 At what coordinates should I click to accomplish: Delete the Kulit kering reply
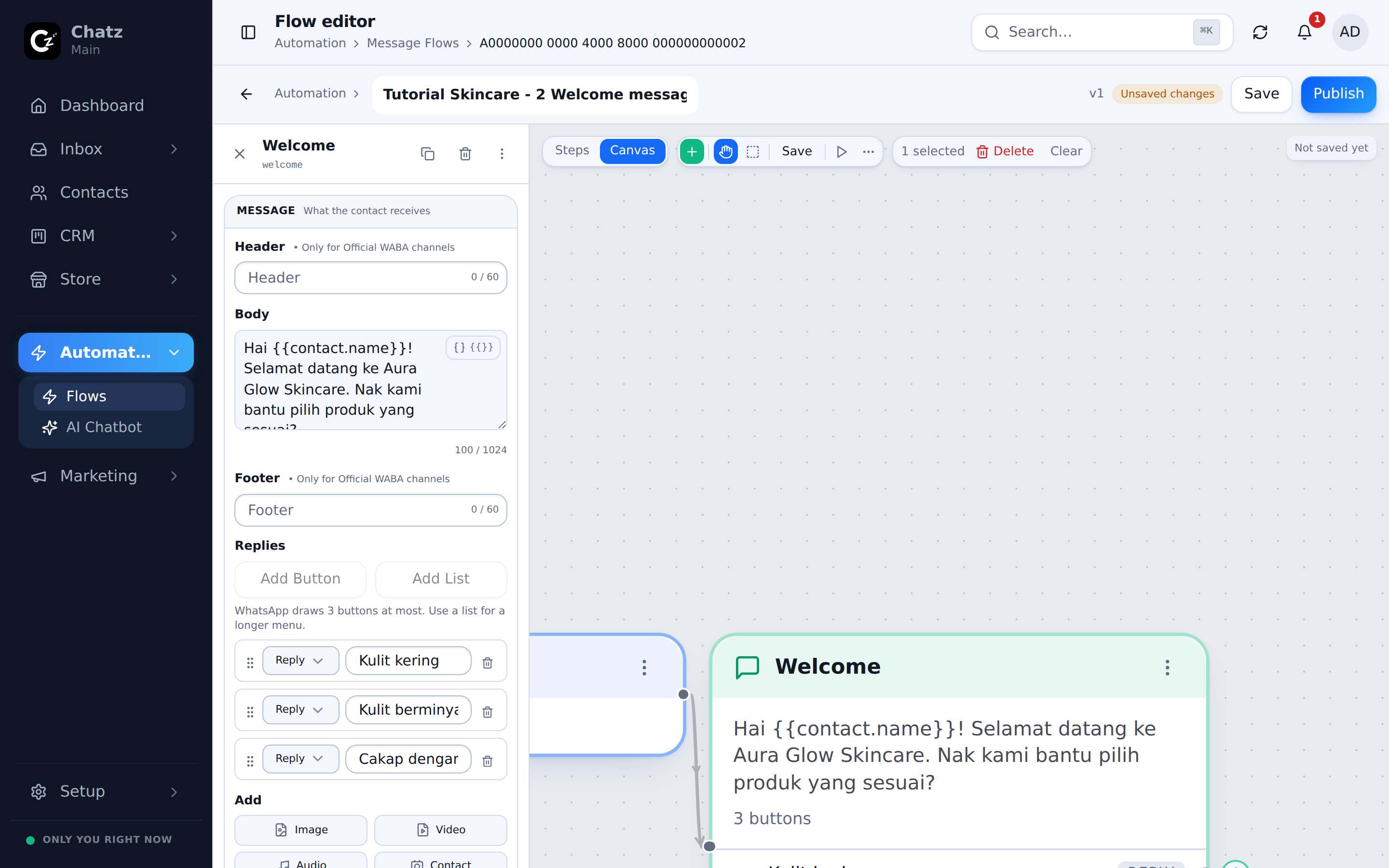click(x=487, y=663)
